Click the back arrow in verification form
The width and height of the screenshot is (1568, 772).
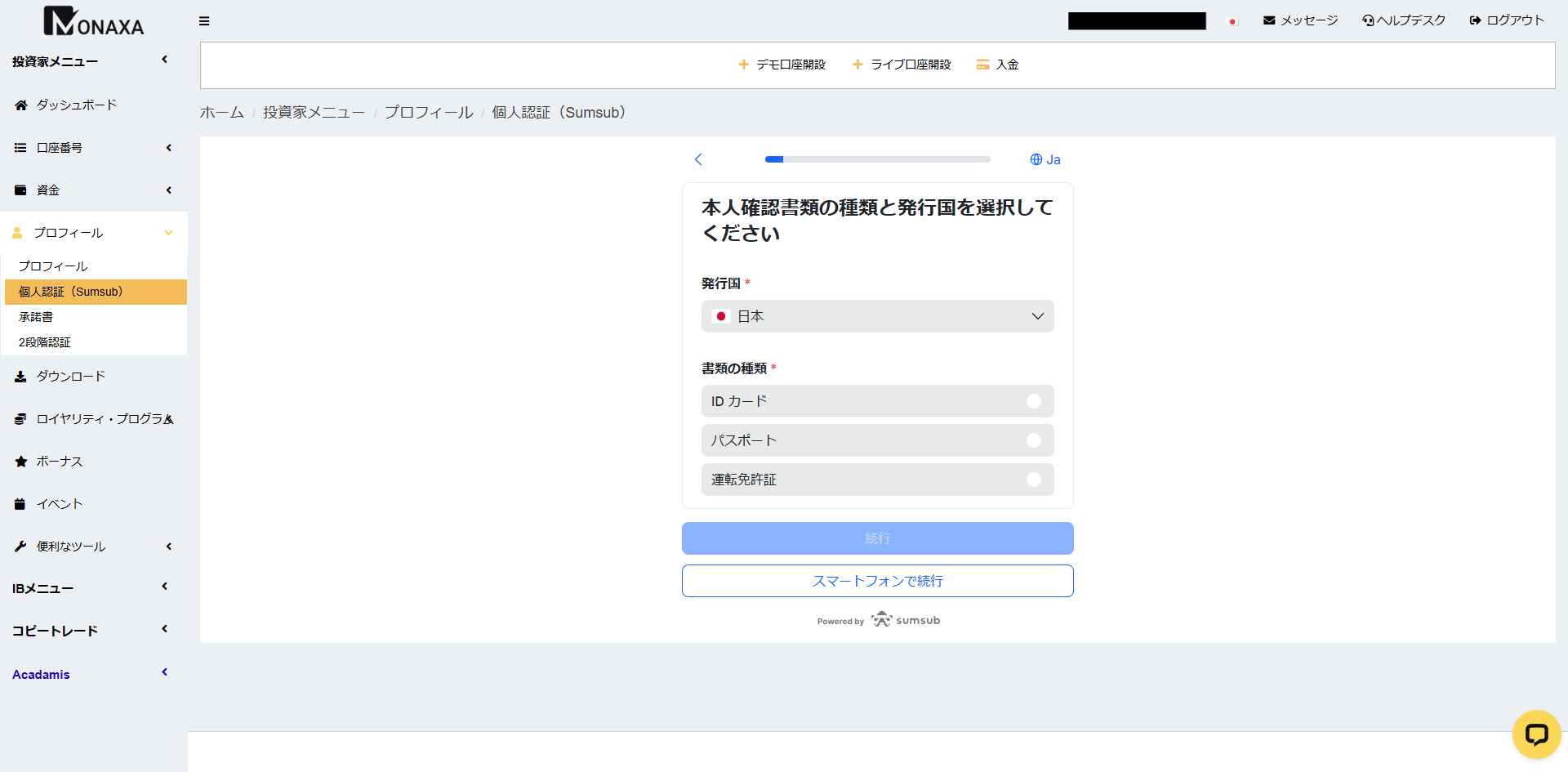coord(698,159)
